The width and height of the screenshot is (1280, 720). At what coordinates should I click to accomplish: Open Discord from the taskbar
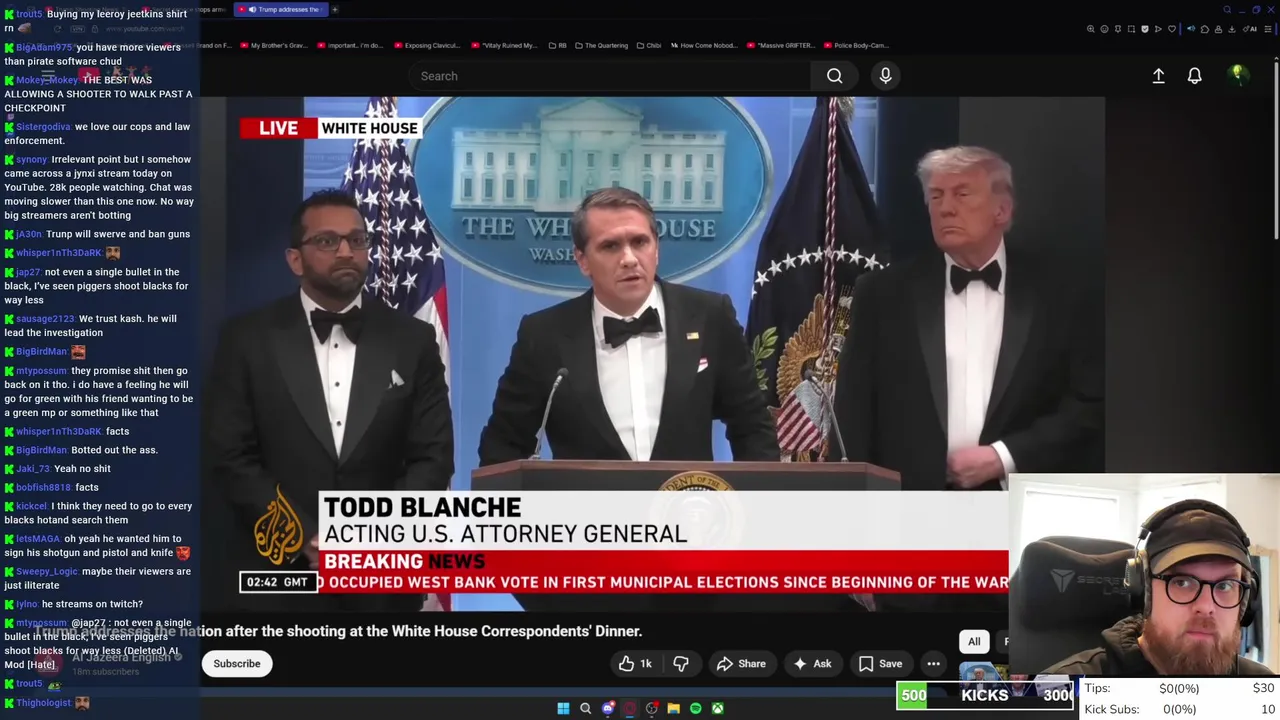[608, 708]
